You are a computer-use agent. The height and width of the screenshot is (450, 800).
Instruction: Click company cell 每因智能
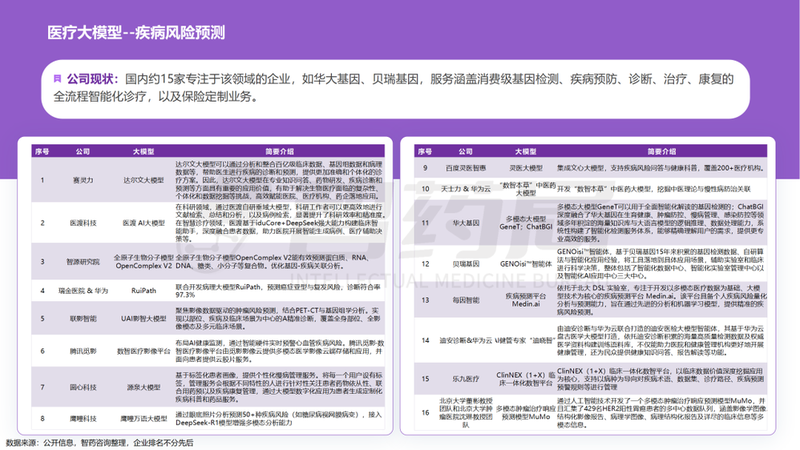click(465, 300)
